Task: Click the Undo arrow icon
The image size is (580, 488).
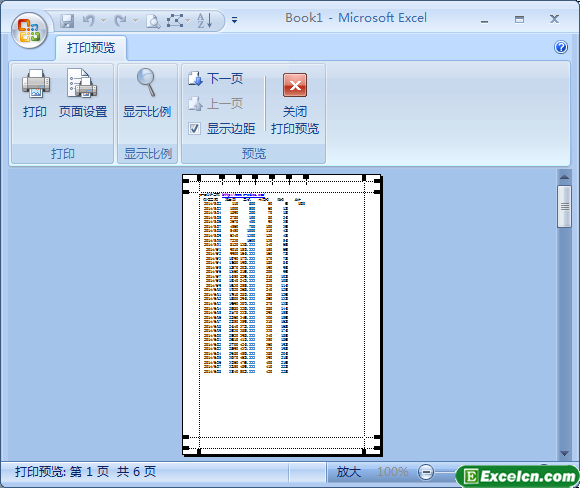Action: tap(88, 21)
